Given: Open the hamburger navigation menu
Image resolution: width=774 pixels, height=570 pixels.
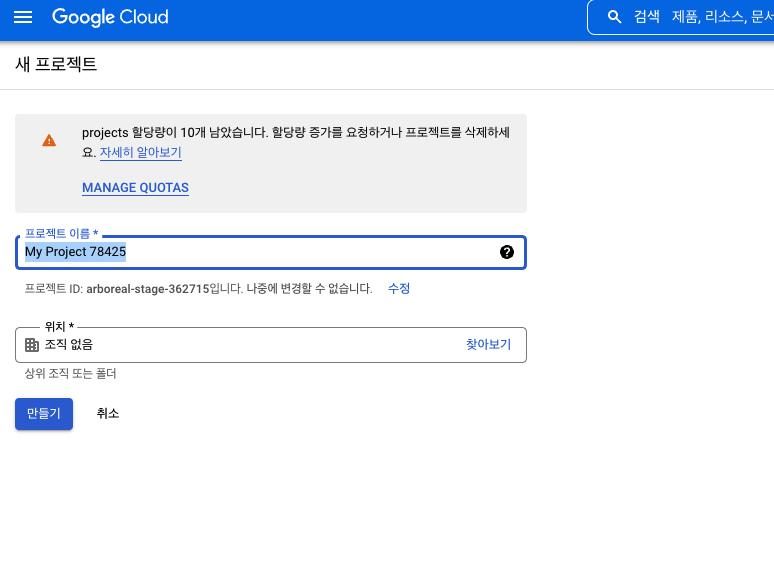Looking at the screenshot, I should [x=23, y=17].
